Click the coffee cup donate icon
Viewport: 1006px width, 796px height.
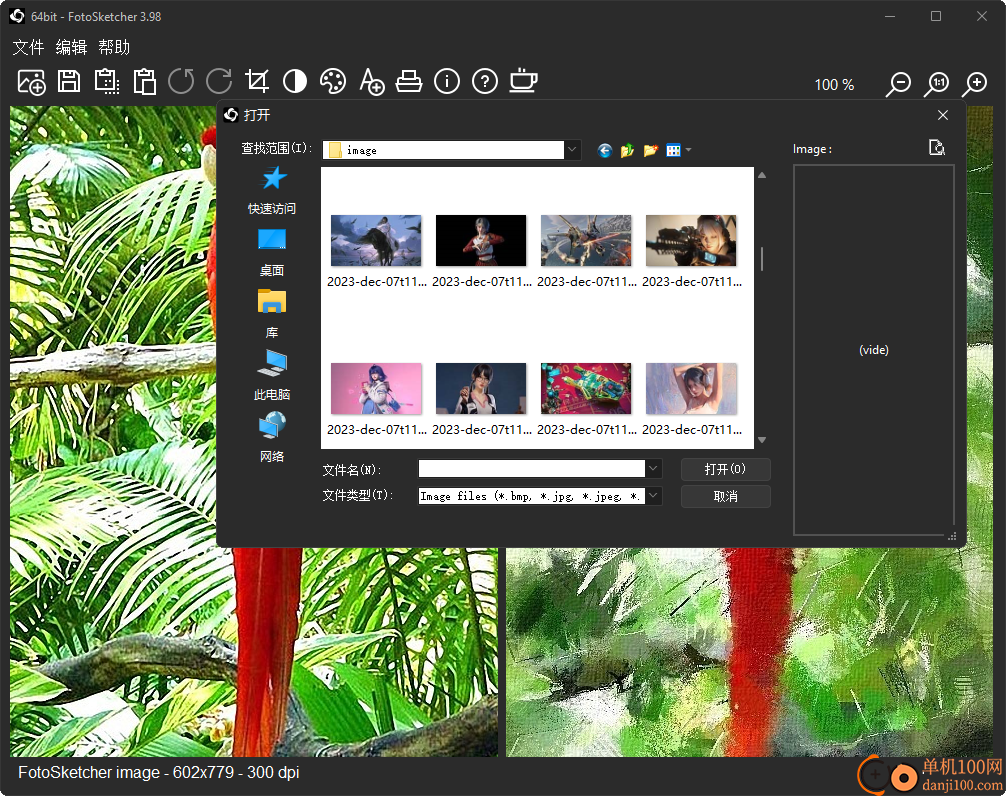click(524, 81)
